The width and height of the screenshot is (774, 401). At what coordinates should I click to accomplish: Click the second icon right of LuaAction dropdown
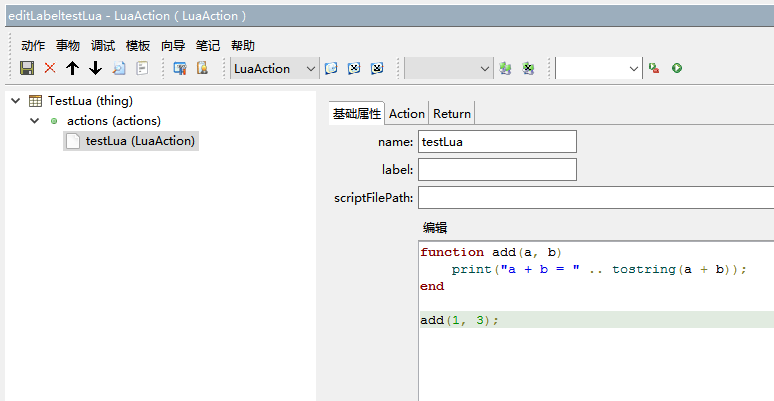(x=354, y=68)
